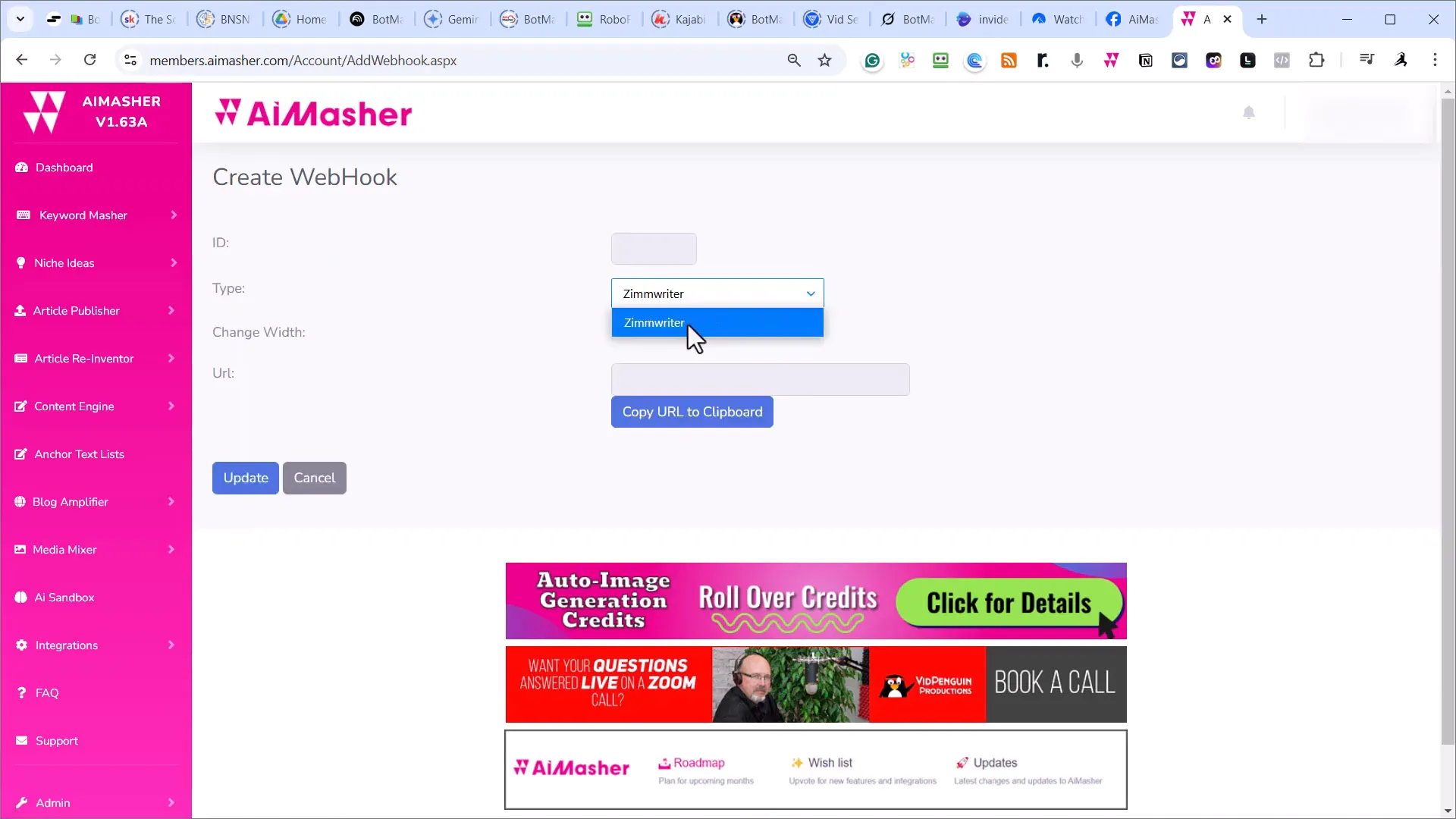Expand the Content Engine chevron
Image resolution: width=1456 pixels, height=819 pixels.
pyautogui.click(x=171, y=406)
